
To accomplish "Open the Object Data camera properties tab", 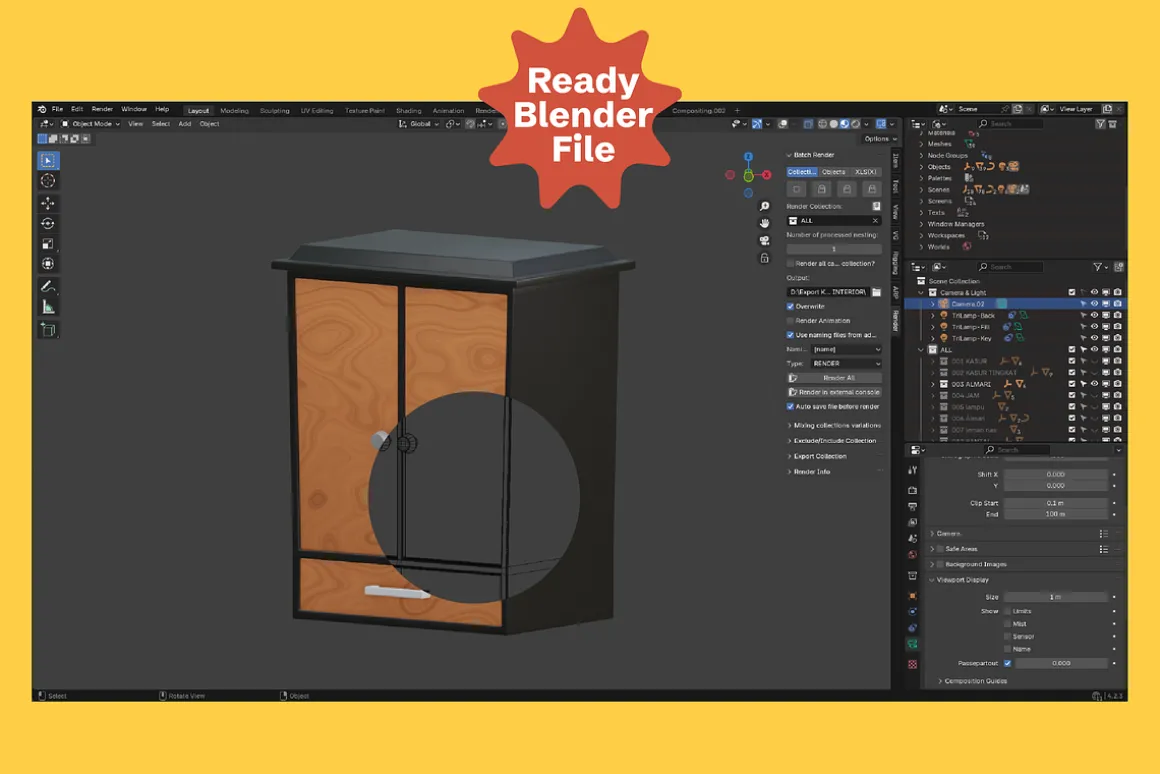I will click(x=912, y=645).
